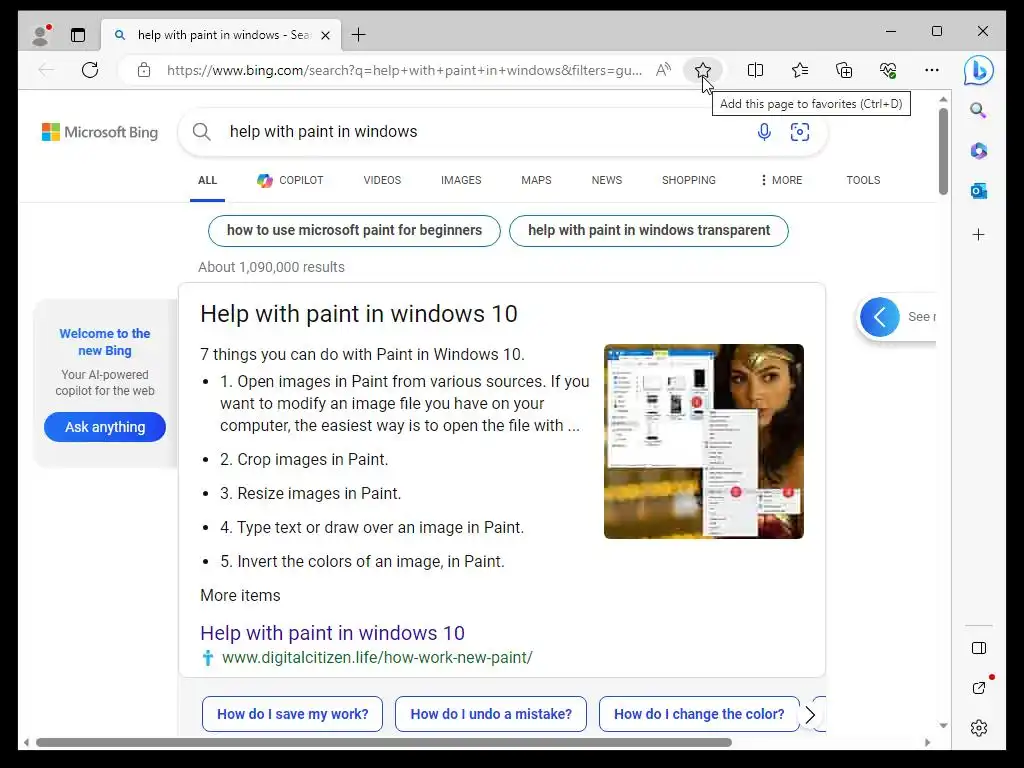Click '2. Crop images in Paint.' text
The height and width of the screenshot is (768, 1024).
tap(304, 460)
